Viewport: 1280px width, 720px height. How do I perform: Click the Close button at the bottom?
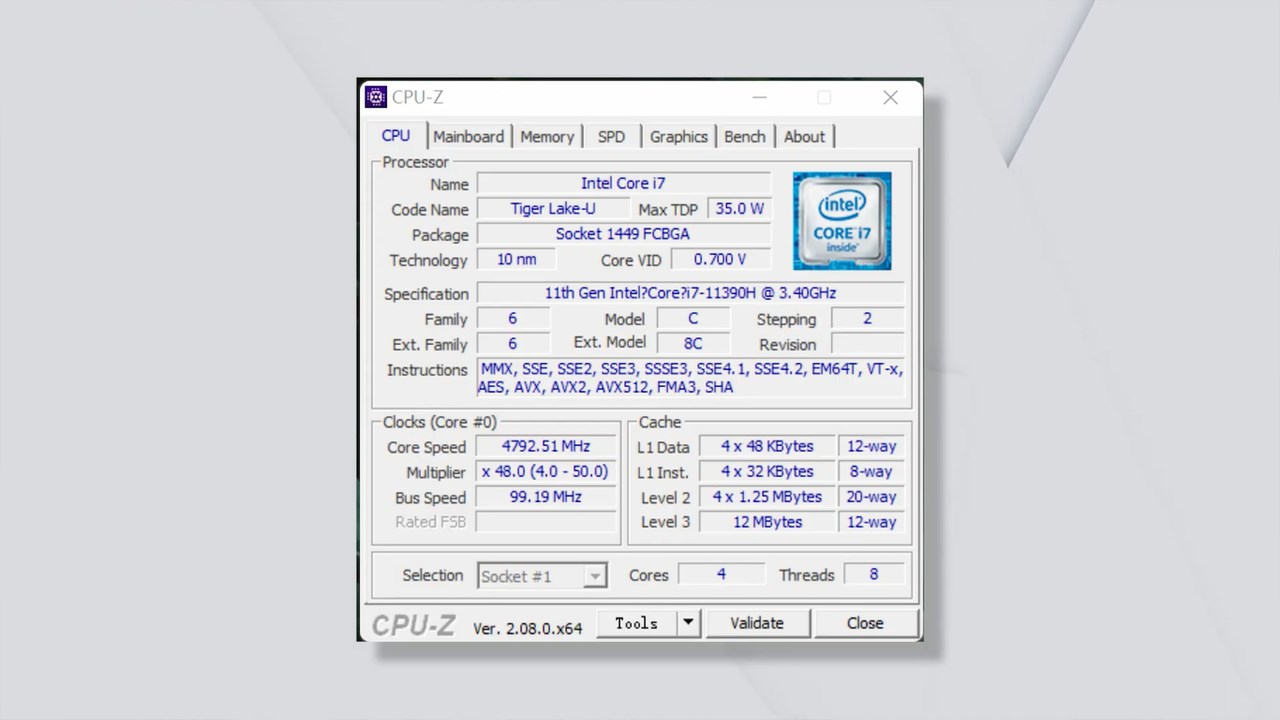pyautogui.click(x=865, y=623)
